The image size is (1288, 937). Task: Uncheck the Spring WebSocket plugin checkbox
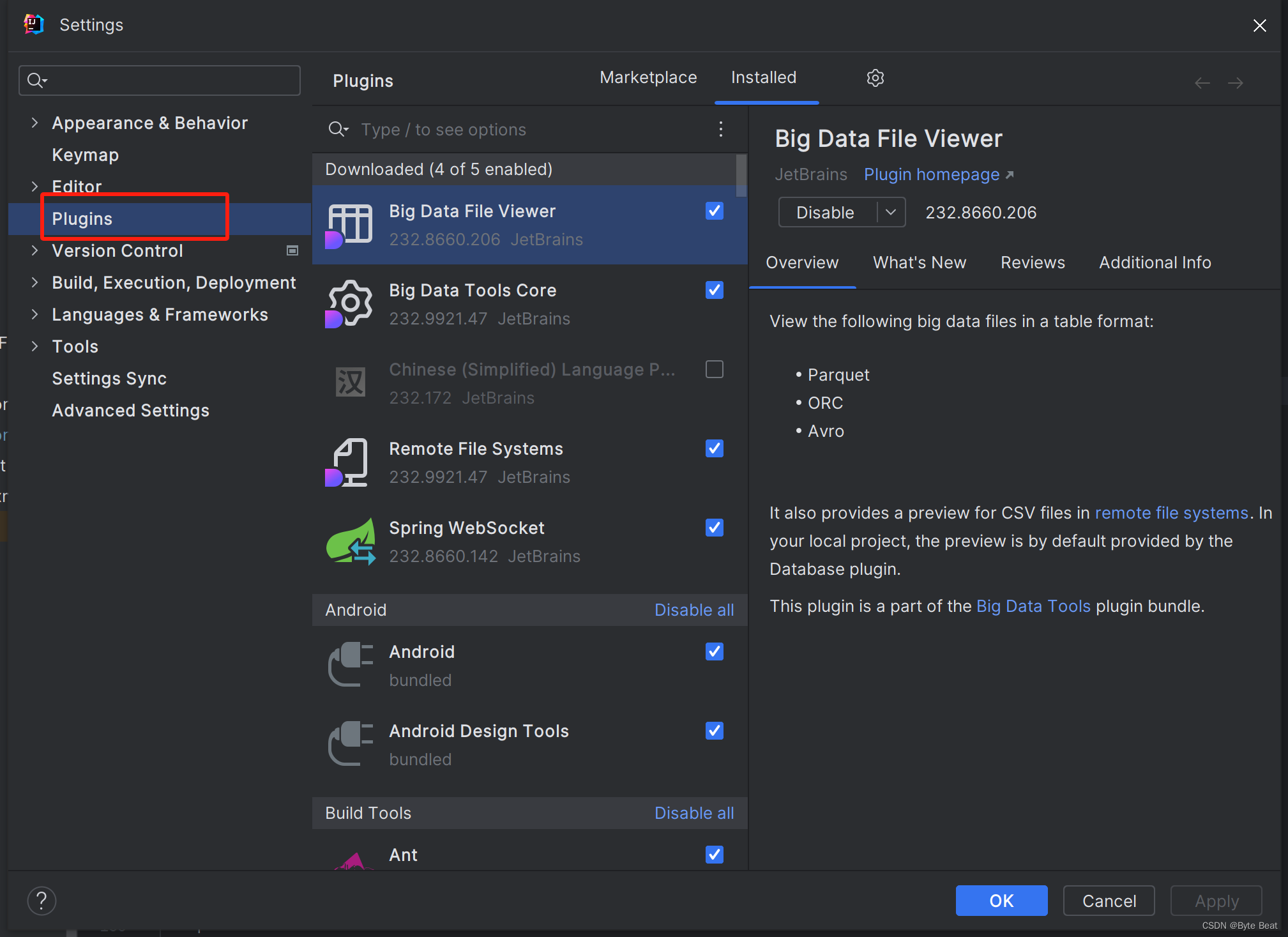click(714, 528)
